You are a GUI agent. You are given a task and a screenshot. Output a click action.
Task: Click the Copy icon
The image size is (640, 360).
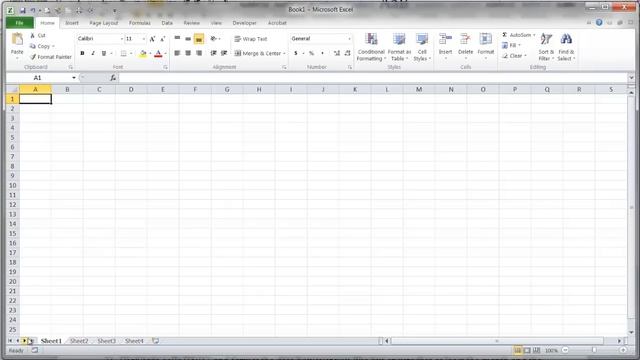point(33,46)
